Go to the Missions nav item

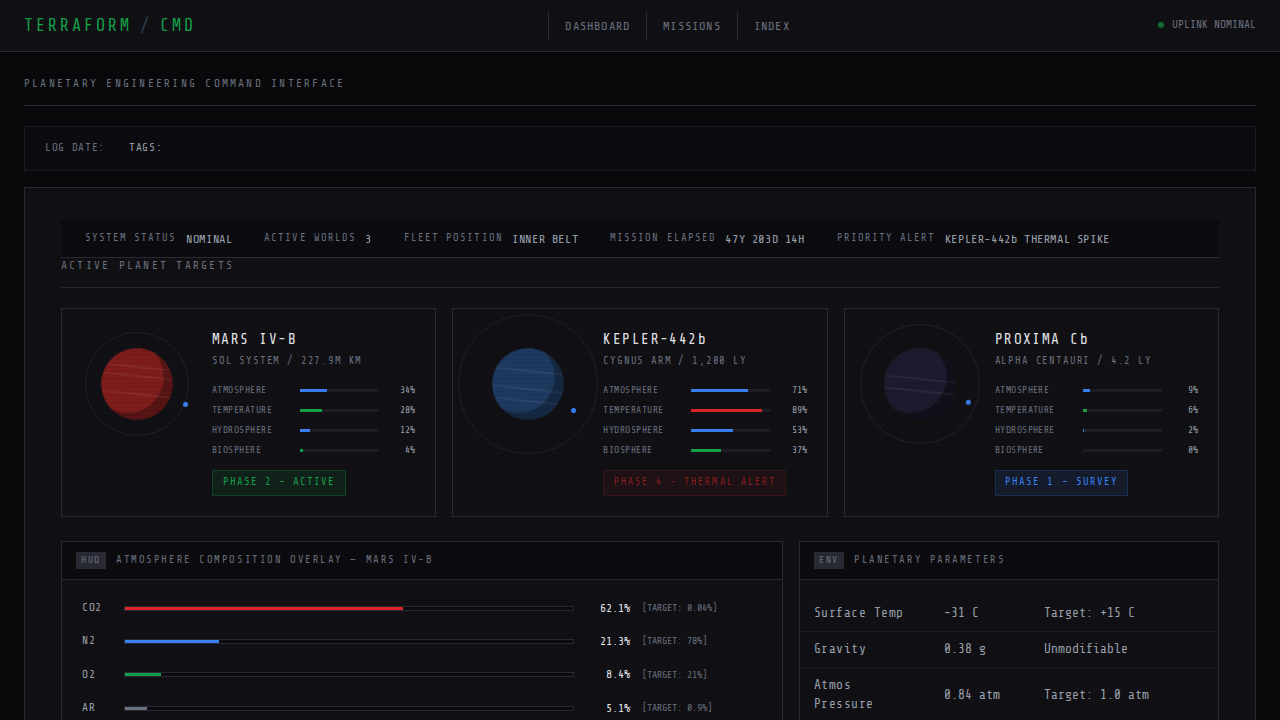(x=691, y=26)
